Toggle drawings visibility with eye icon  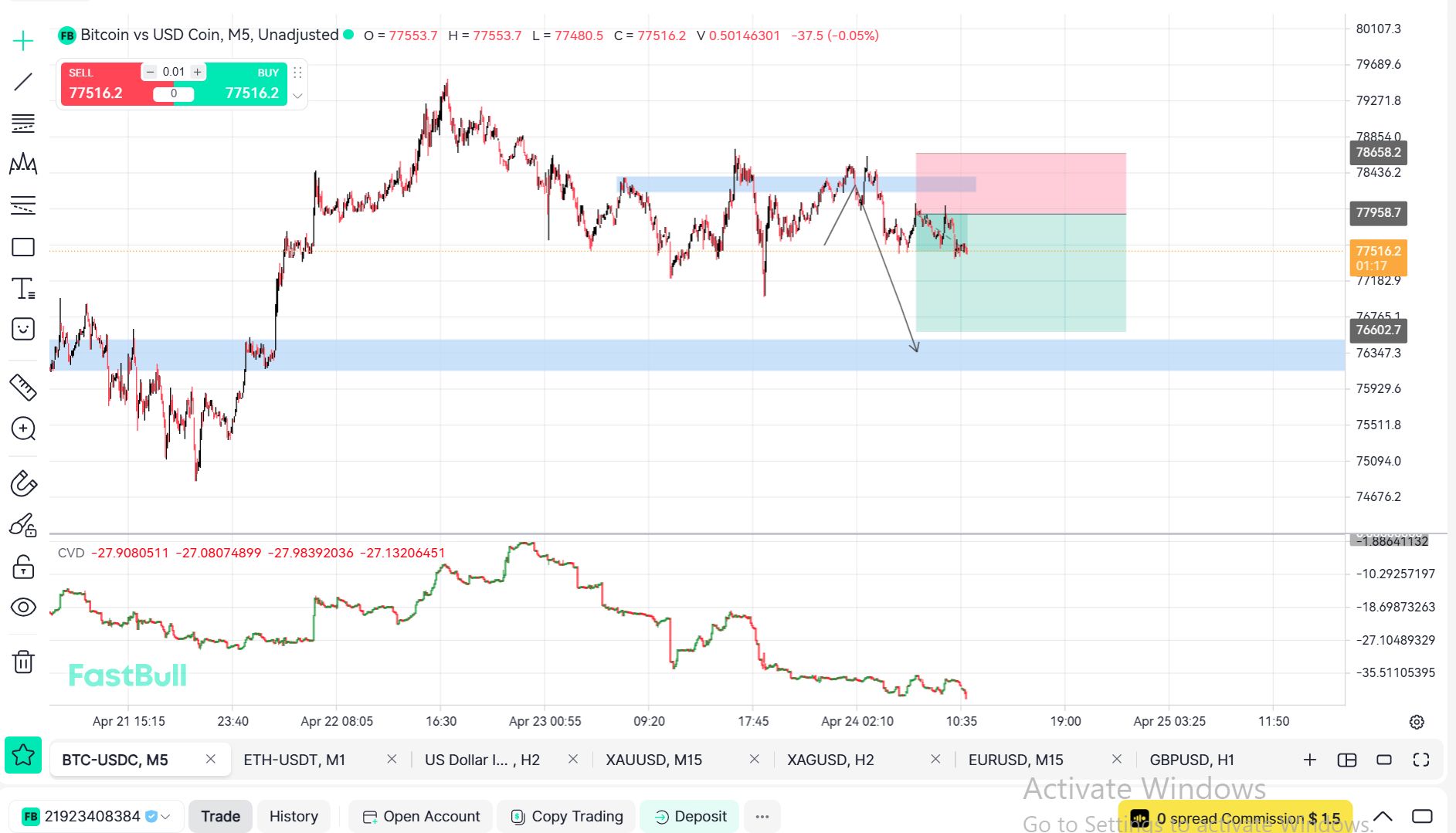coord(23,608)
